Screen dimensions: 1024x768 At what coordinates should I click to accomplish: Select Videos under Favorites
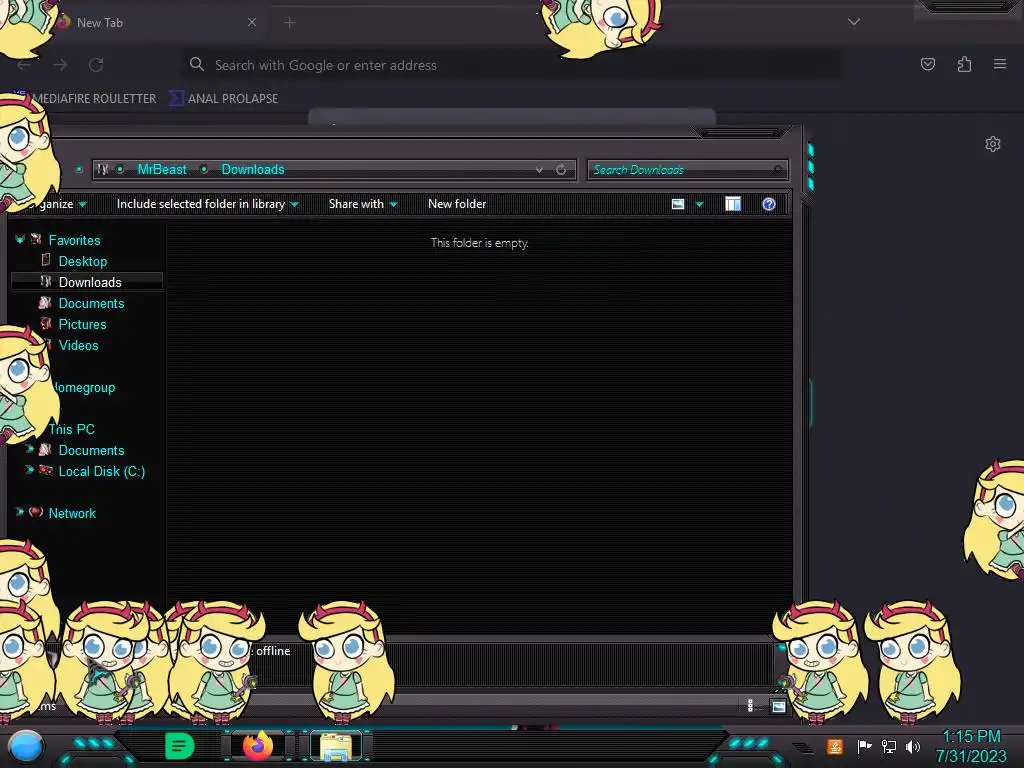click(x=78, y=345)
